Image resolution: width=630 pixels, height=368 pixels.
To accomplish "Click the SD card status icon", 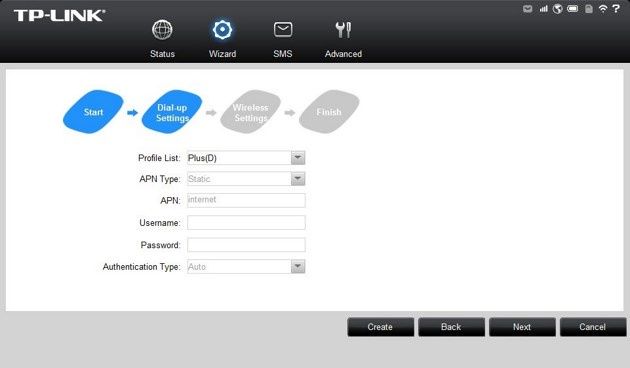I will coord(589,9).
